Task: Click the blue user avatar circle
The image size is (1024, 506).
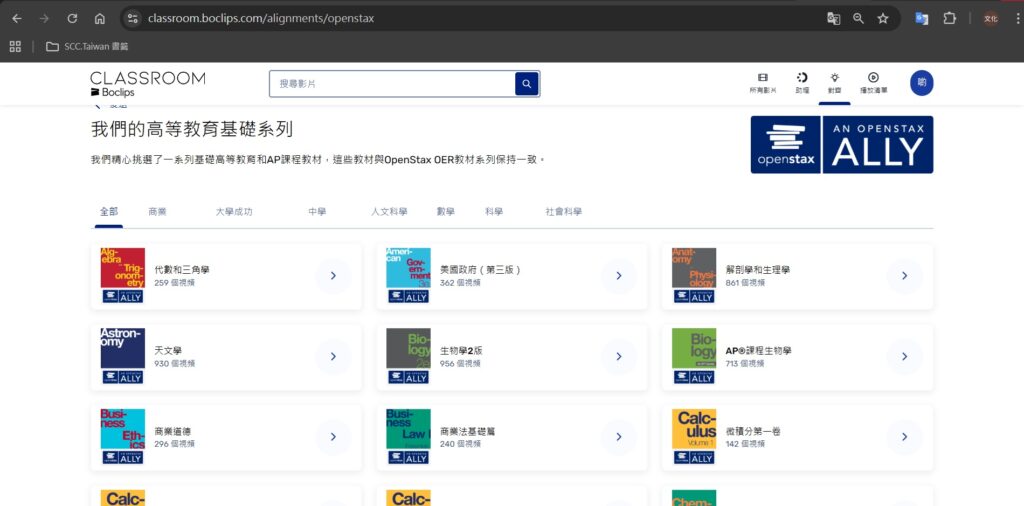Action: [x=921, y=83]
